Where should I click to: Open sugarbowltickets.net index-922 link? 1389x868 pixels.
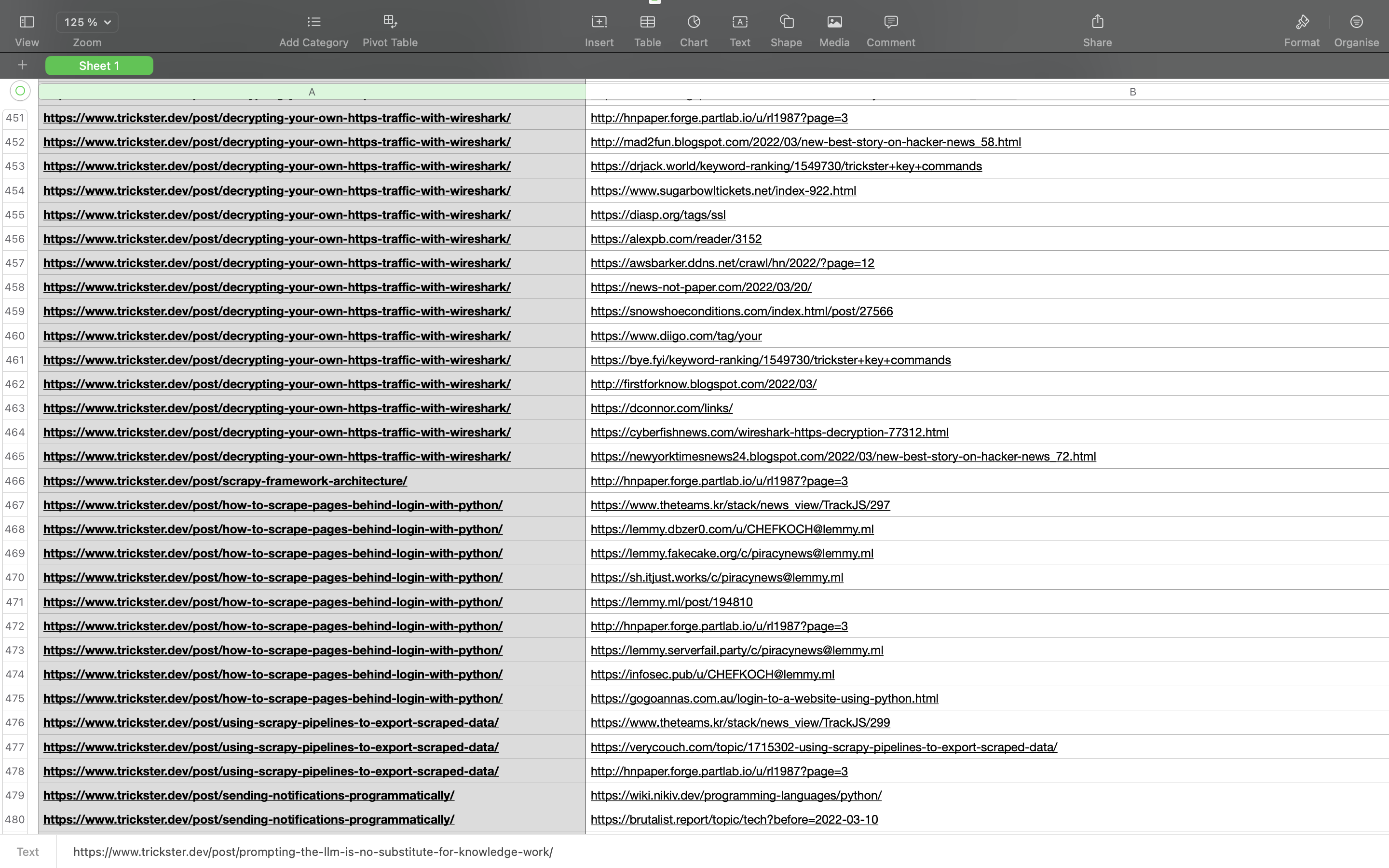click(723, 190)
